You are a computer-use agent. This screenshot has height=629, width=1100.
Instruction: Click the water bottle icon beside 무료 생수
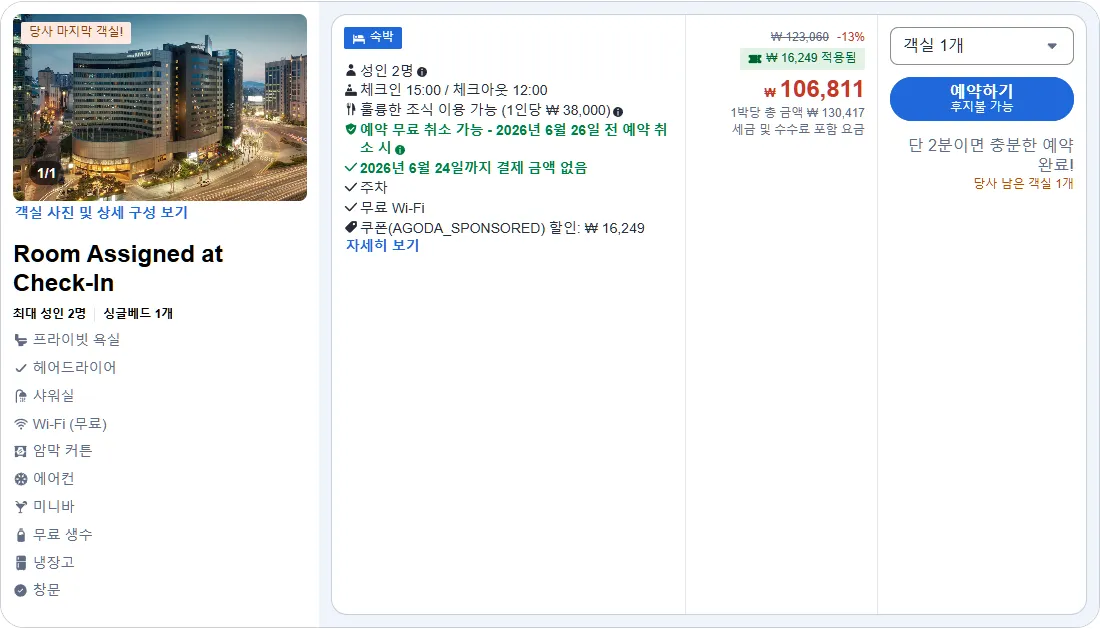point(21,535)
